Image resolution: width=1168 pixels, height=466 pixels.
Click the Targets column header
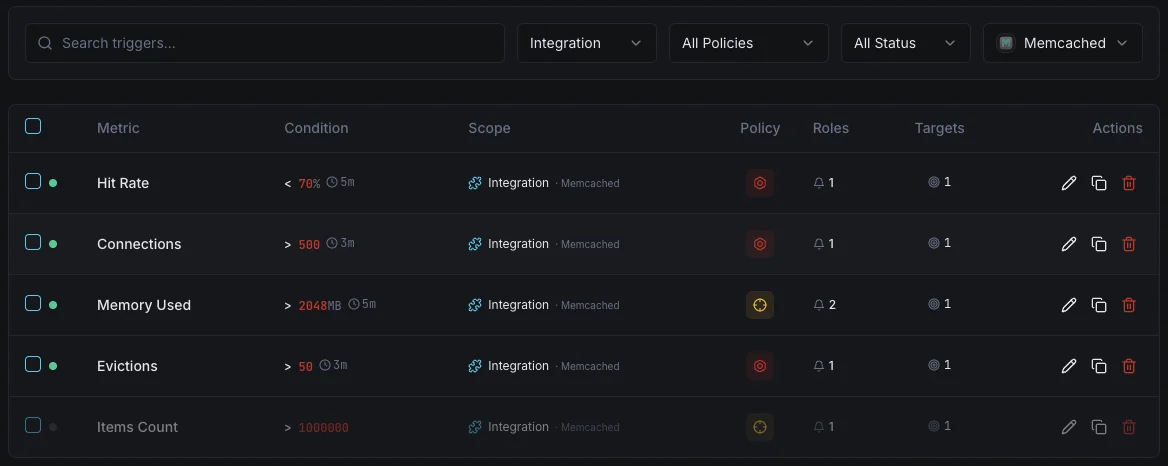pos(939,128)
